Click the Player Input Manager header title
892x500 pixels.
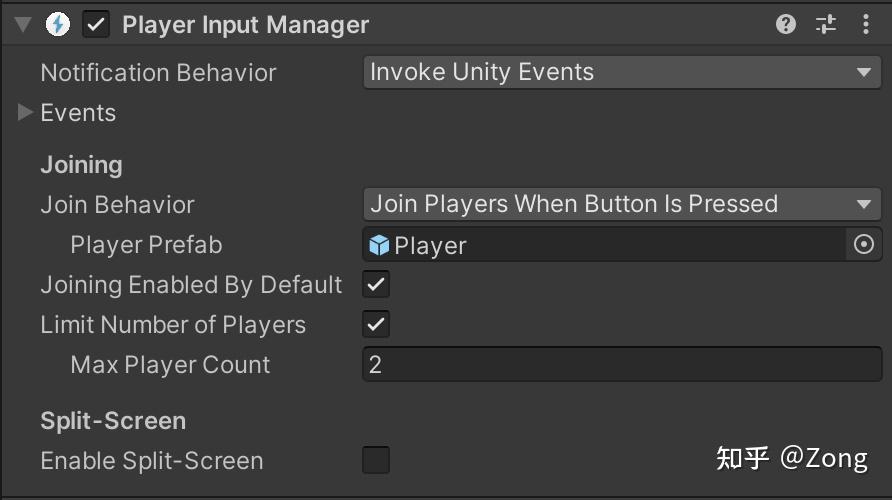point(245,25)
